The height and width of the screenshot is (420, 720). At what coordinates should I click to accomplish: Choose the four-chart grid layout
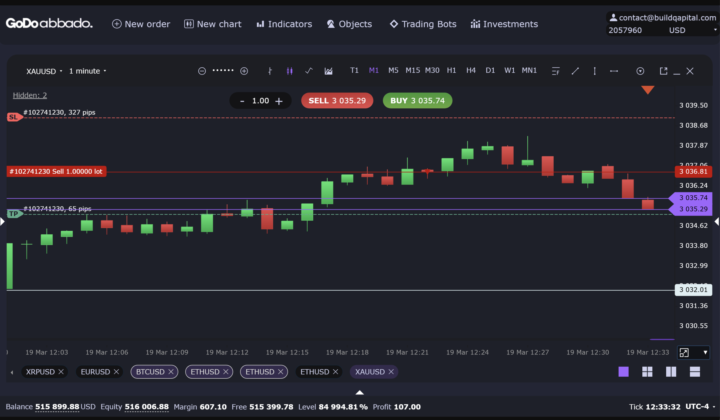[x=647, y=372]
